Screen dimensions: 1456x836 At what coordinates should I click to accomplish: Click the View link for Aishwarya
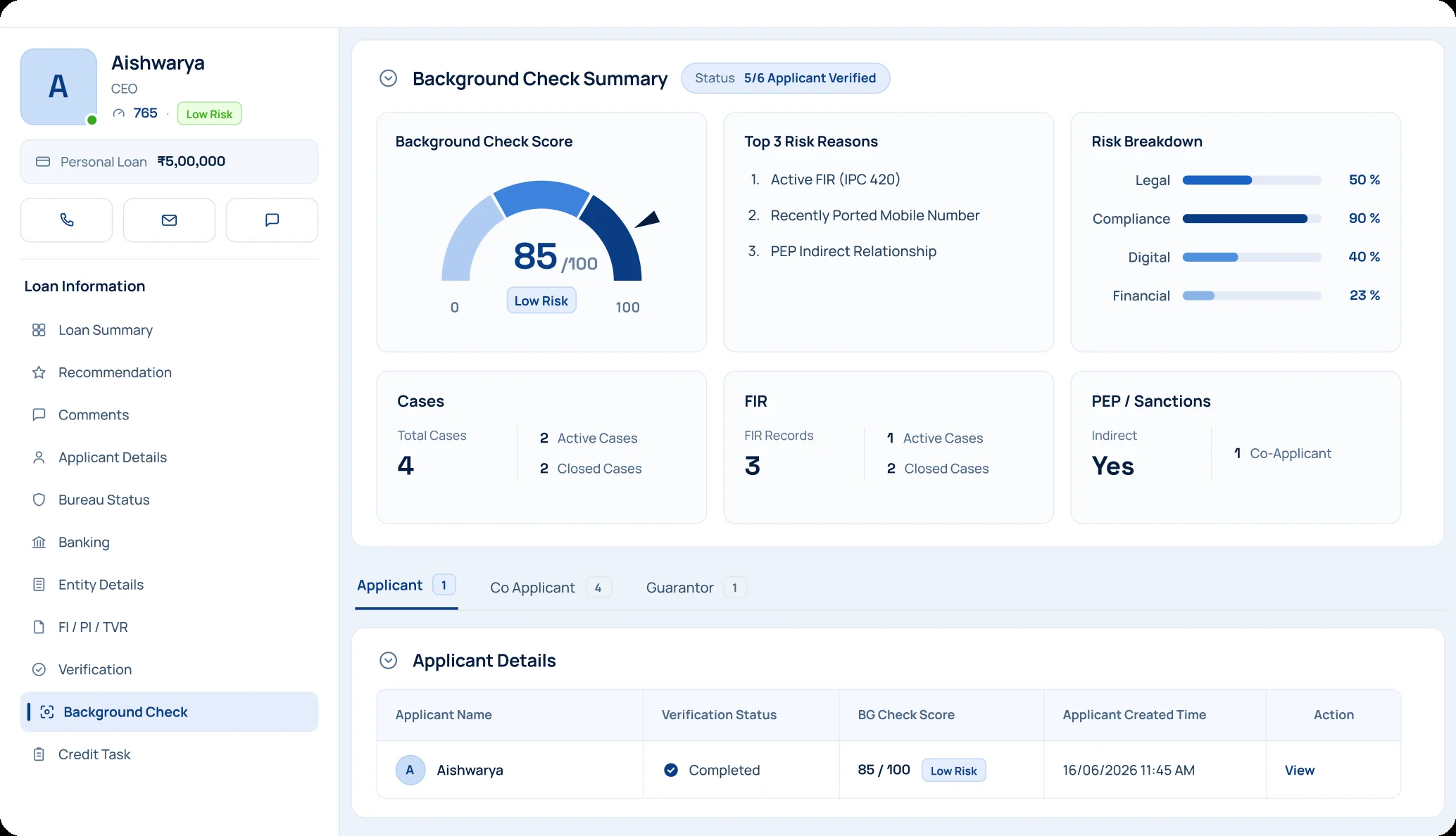[x=1299, y=771]
